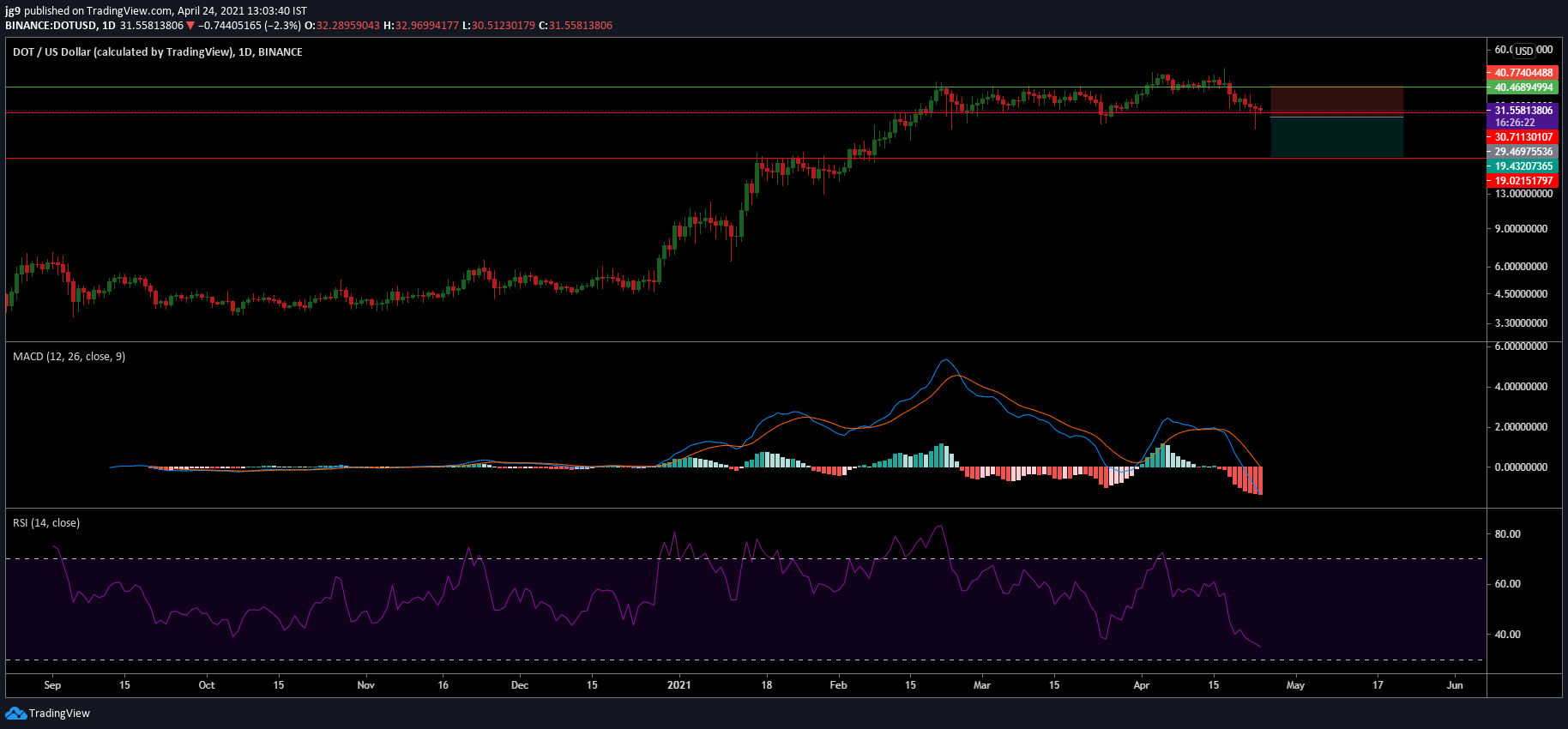Click the published by jg9 header text
1568x729 pixels.
tap(156, 11)
